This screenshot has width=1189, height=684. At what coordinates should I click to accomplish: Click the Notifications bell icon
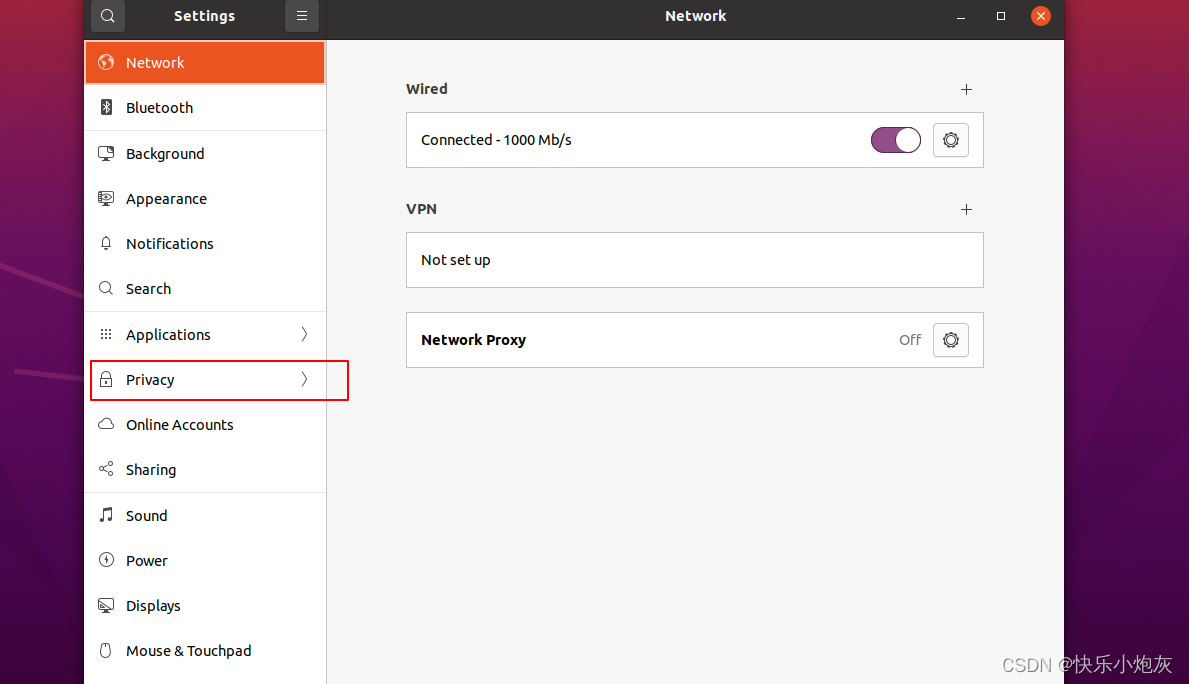coord(106,243)
